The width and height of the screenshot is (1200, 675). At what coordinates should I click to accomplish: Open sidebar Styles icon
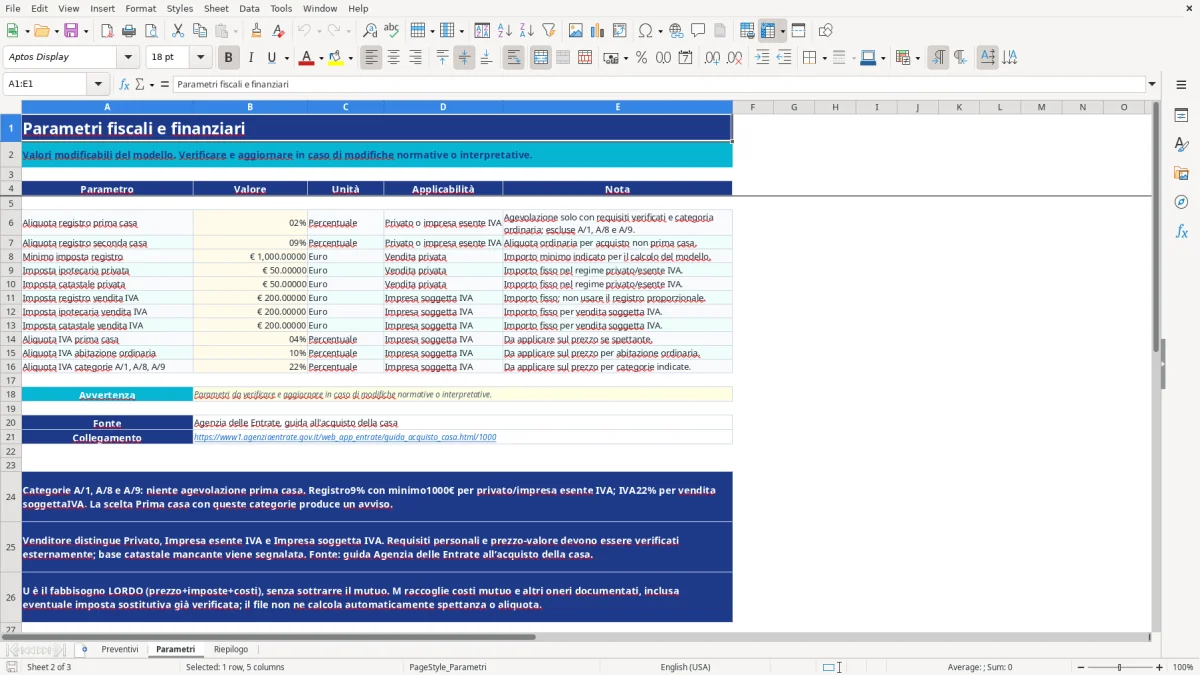1181,144
